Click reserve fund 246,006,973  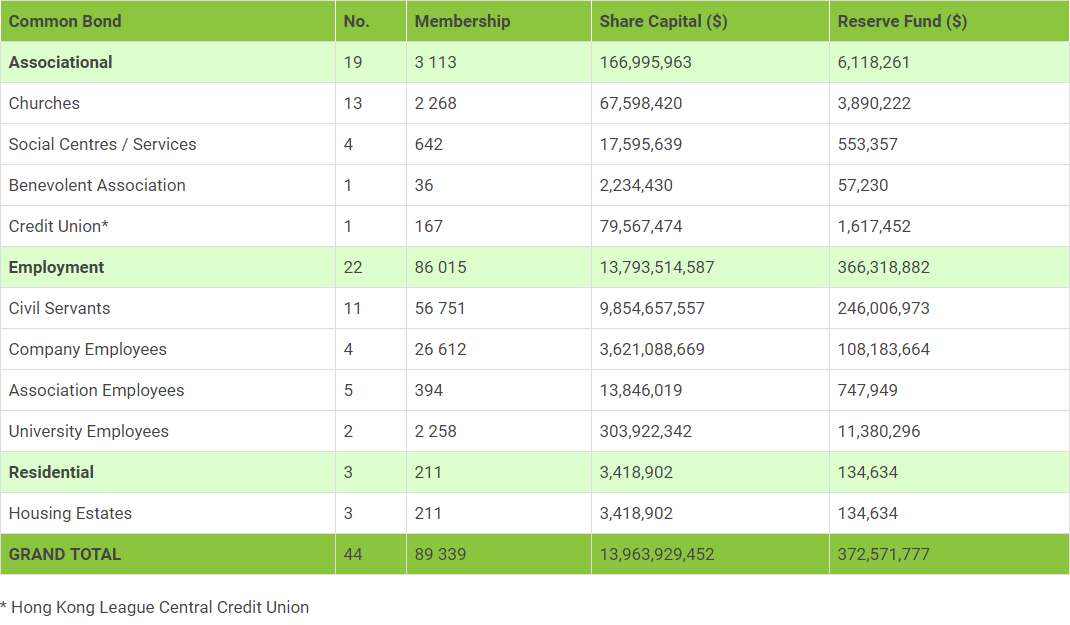884,308
